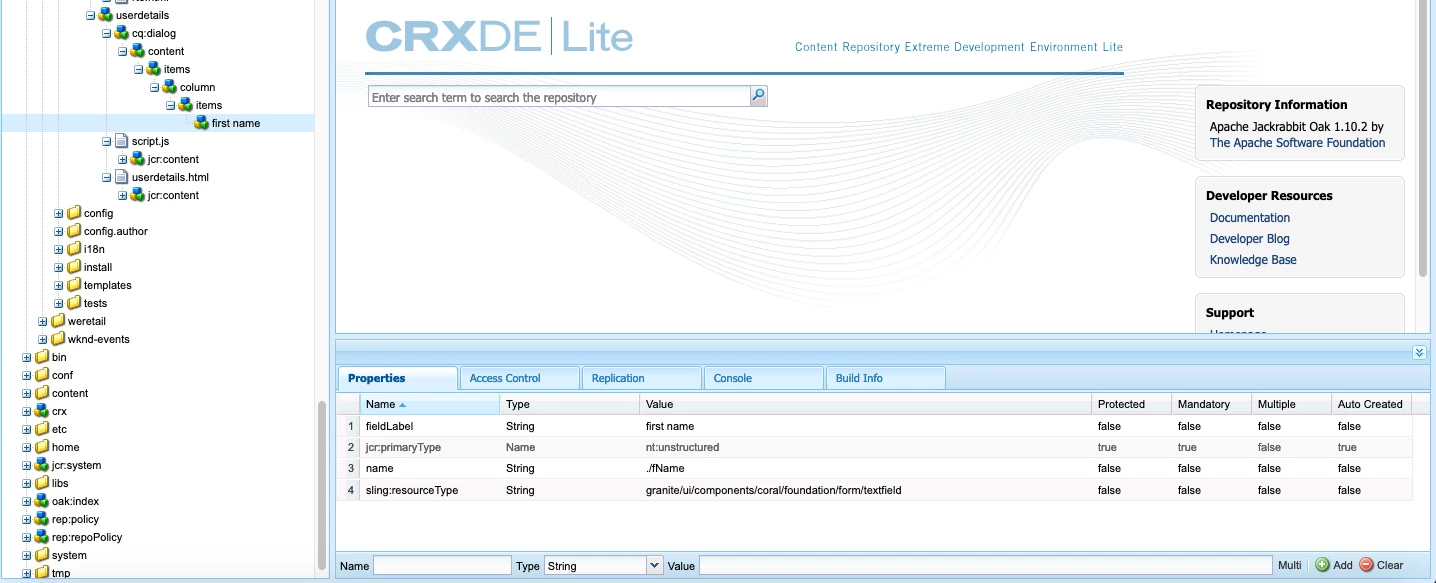Expand the home folder
This screenshot has height=583, width=1436.
27,447
